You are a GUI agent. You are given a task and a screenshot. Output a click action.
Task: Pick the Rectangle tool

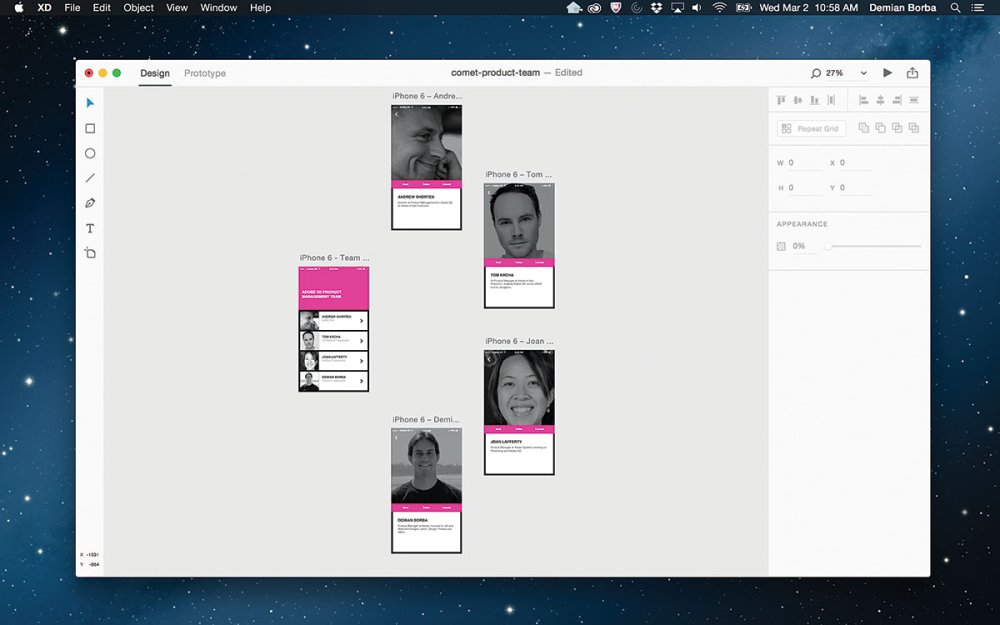(90, 128)
